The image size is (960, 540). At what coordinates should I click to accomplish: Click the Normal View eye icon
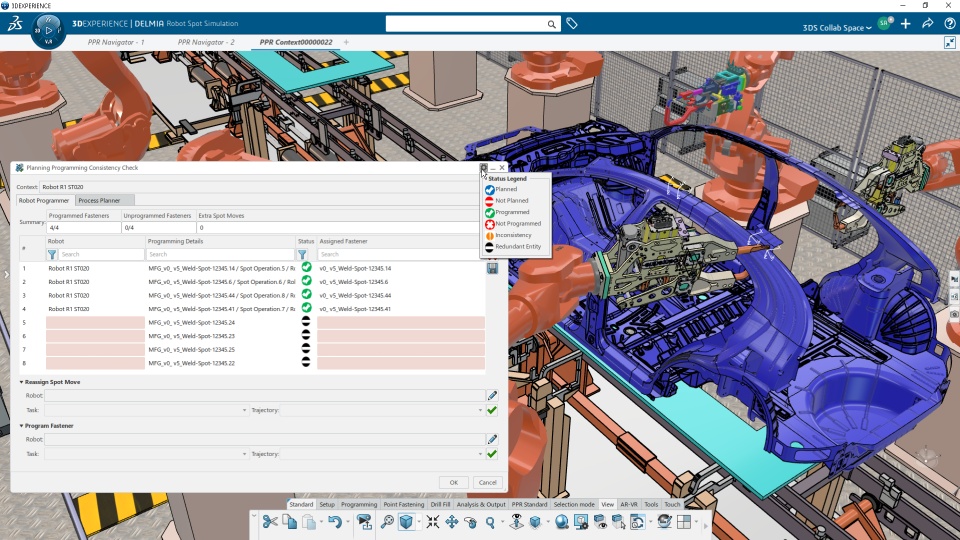pyautogui.click(x=516, y=522)
